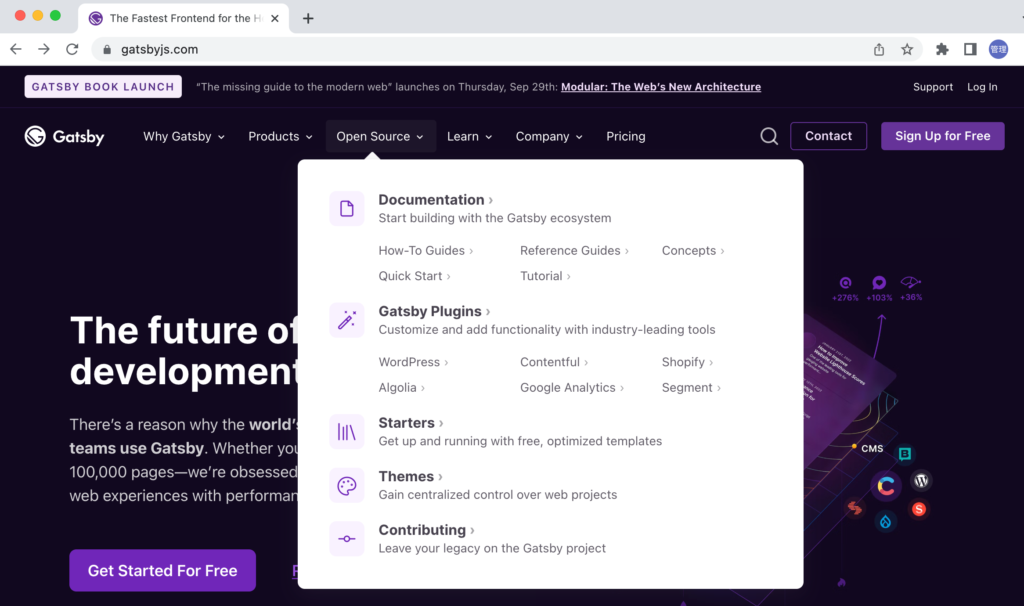Click the Gatsby logo in the header
1024x606 pixels.
coord(64,137)
